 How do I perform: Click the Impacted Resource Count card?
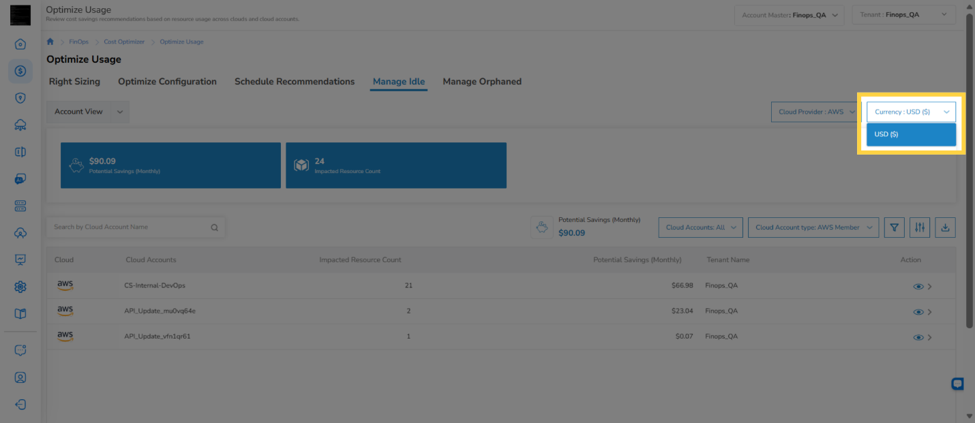click(396, 165)
